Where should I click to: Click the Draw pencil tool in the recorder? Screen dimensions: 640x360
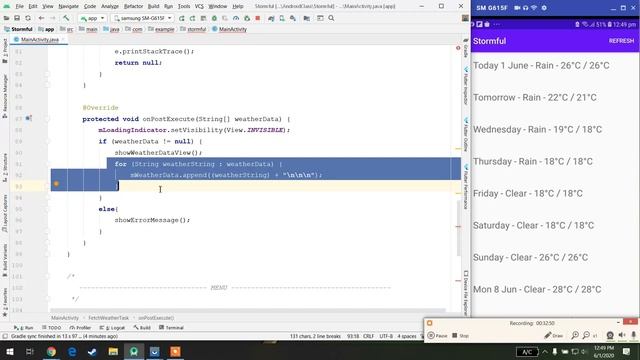553,336
